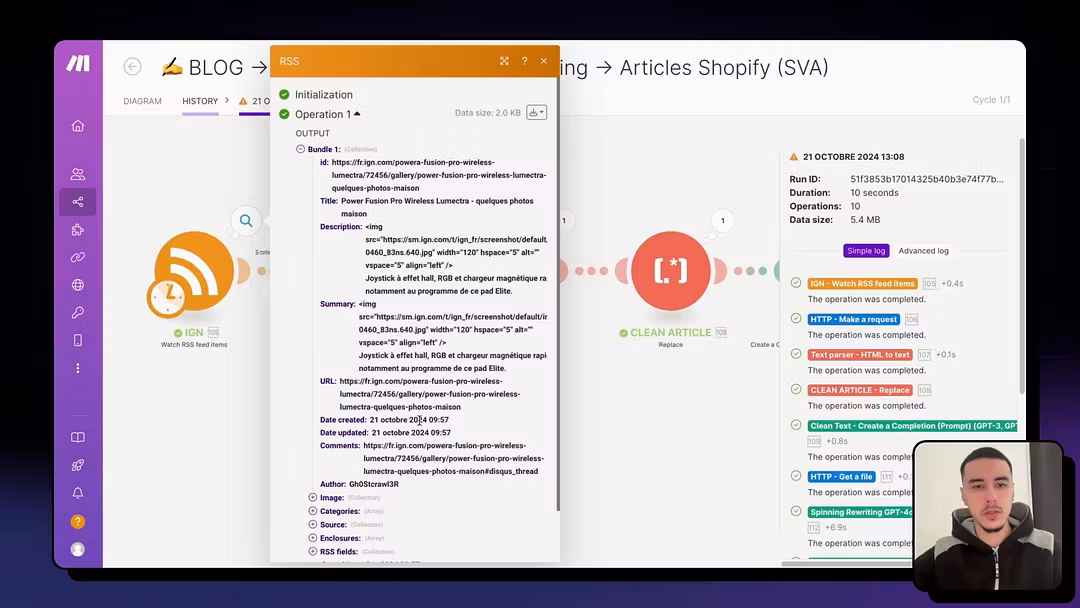
Task: Switch to the HISTORY tab
Action: [x=200, y=101]
